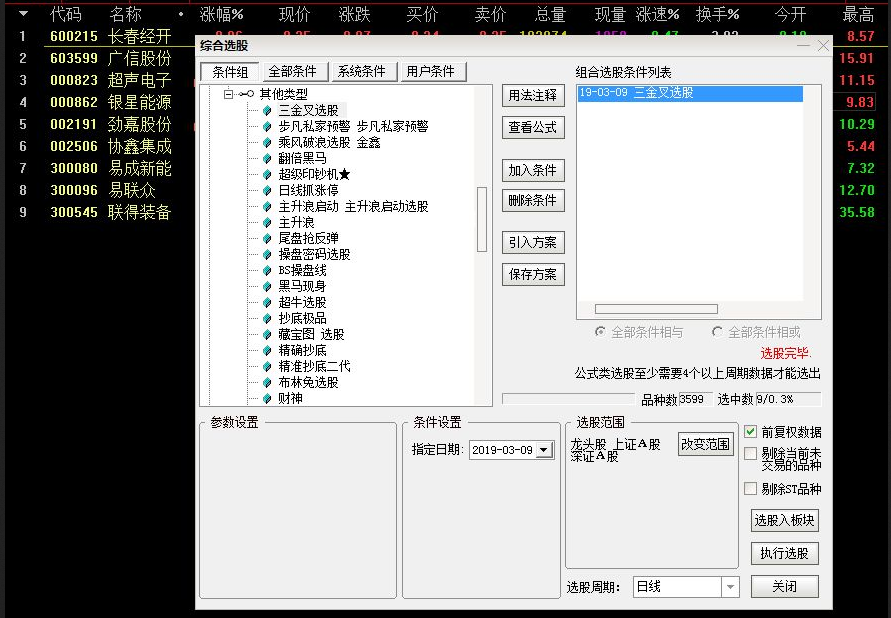Click the 选股入板块 button

coord(785,520)
